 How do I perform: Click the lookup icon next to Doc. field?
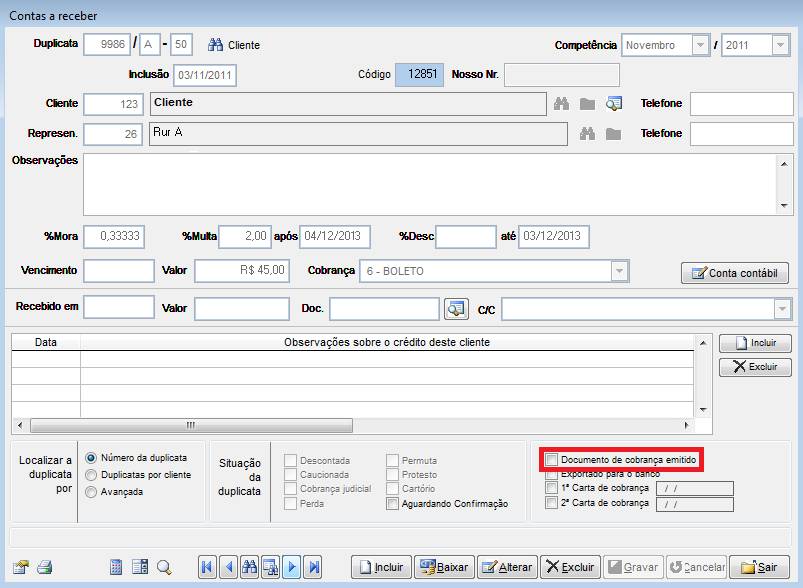click(456, 309)
